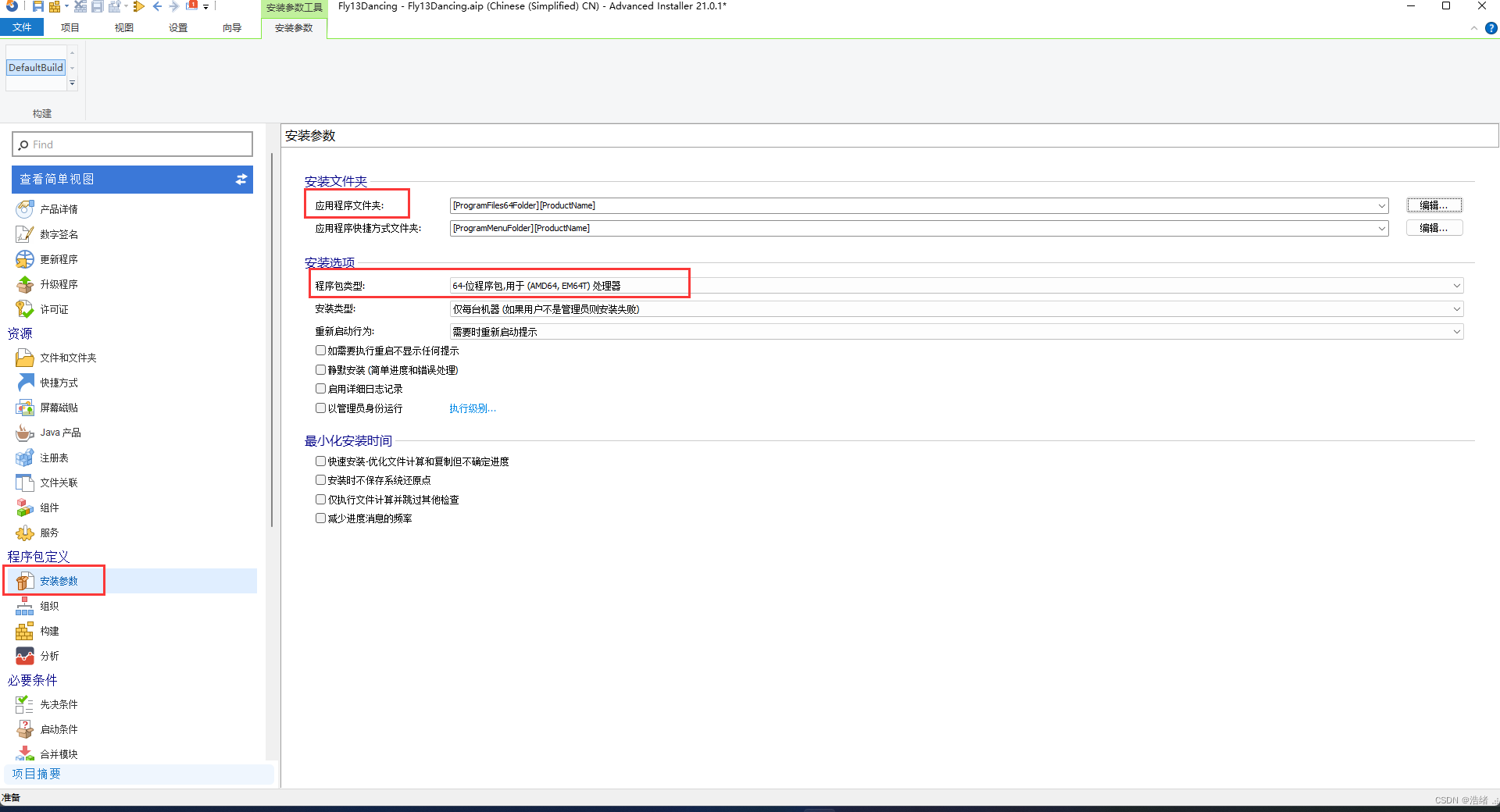Expand the 程序包类型 dropdown
Viewport: 1500px width, 812px height.
click(x=1456, y=286)
